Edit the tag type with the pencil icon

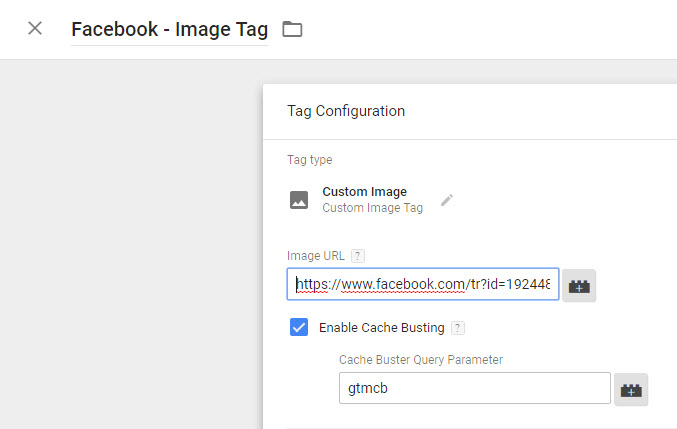tap(447, 200)
